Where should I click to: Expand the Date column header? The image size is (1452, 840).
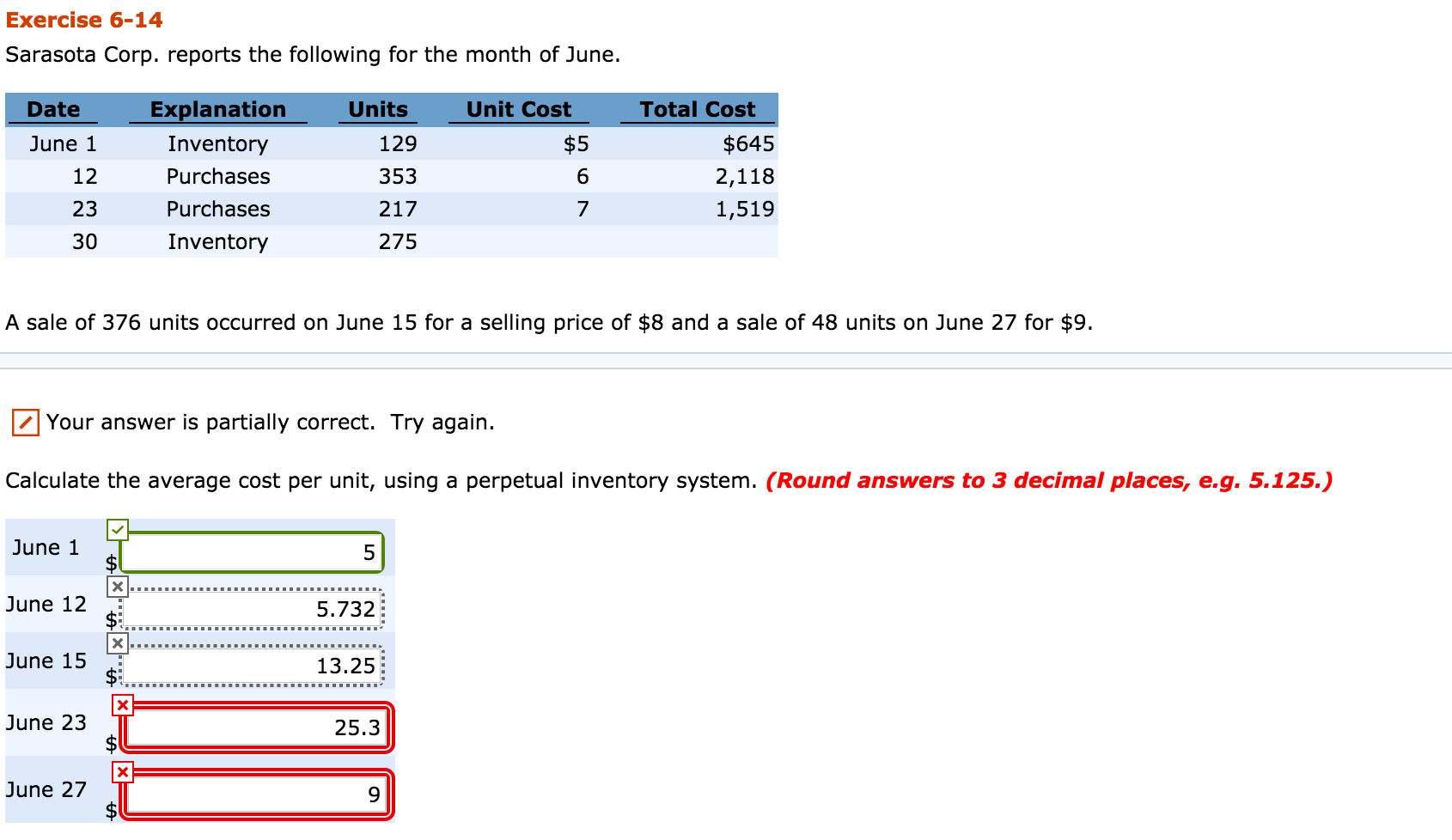[x=53, y=109]
